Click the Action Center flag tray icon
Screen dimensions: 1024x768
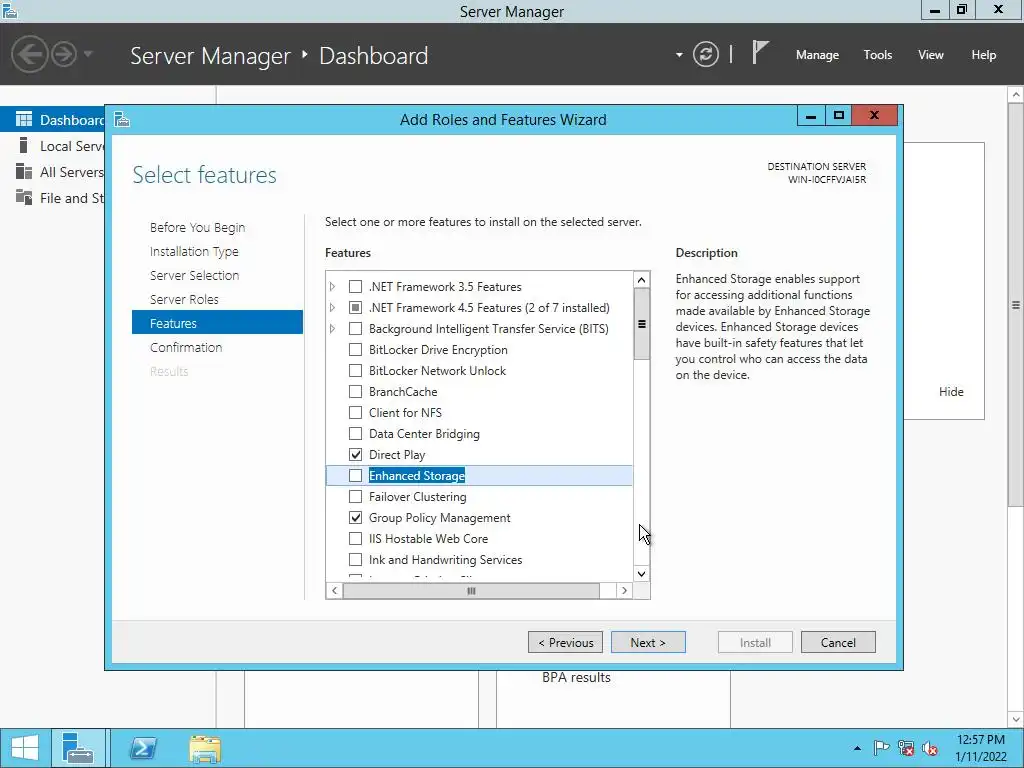(881, 748)
